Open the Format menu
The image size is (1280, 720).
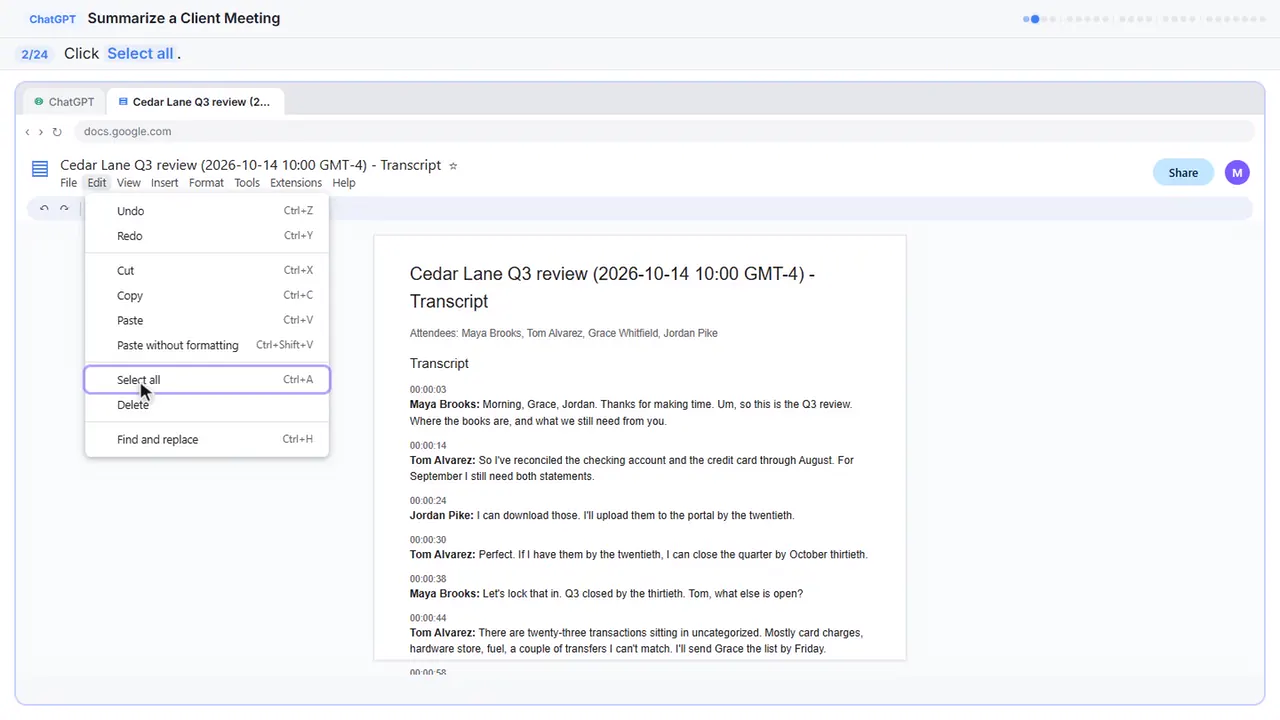206,183
